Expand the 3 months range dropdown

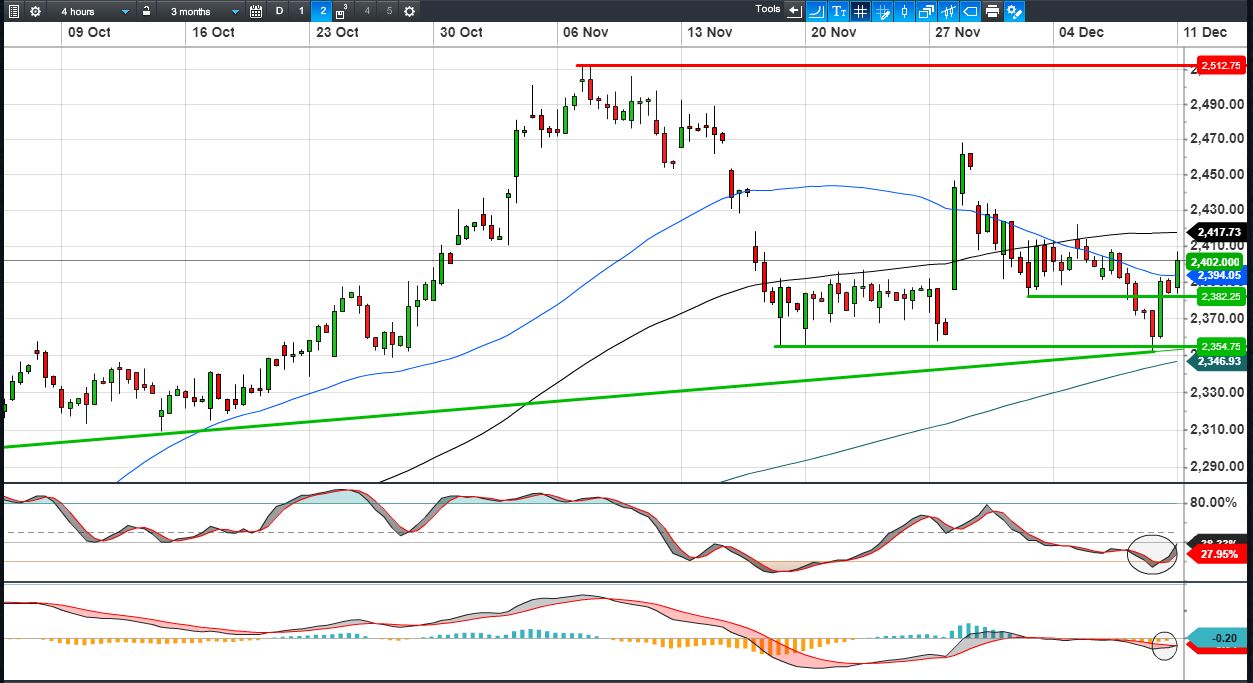coord(203,11)
